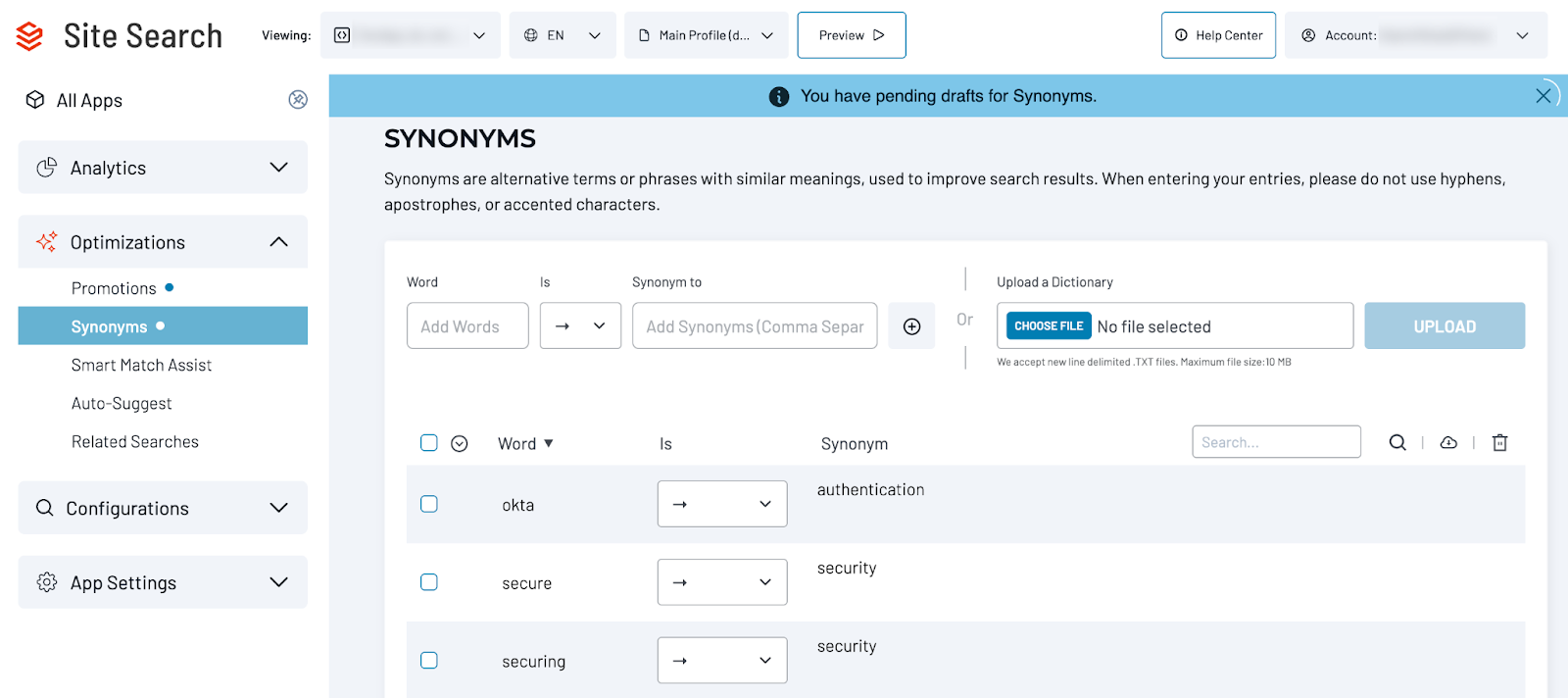Click the word 'securing' in the table
The width and height of the screenshot is (1568, 698).
pyautogui.click(x=533, y=662)
